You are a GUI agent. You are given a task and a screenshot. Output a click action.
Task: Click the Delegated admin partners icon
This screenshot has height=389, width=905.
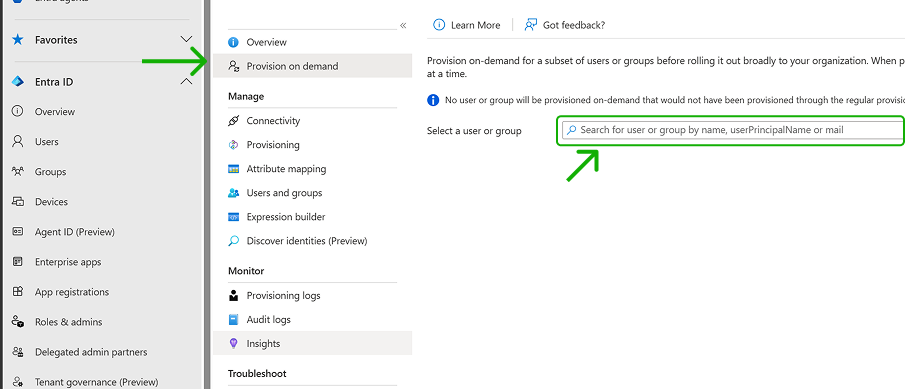click(x=18, y=351)
